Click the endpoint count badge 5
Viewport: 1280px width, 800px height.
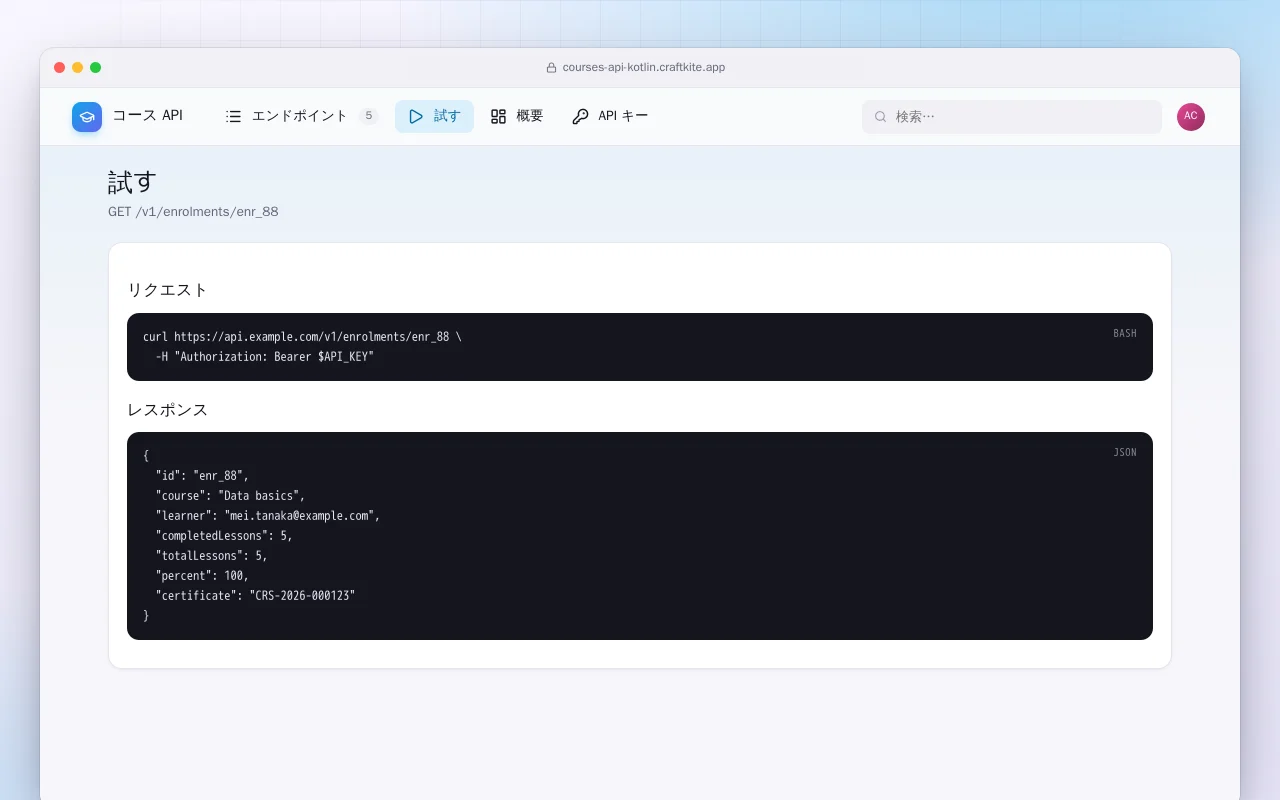point(369,116)
